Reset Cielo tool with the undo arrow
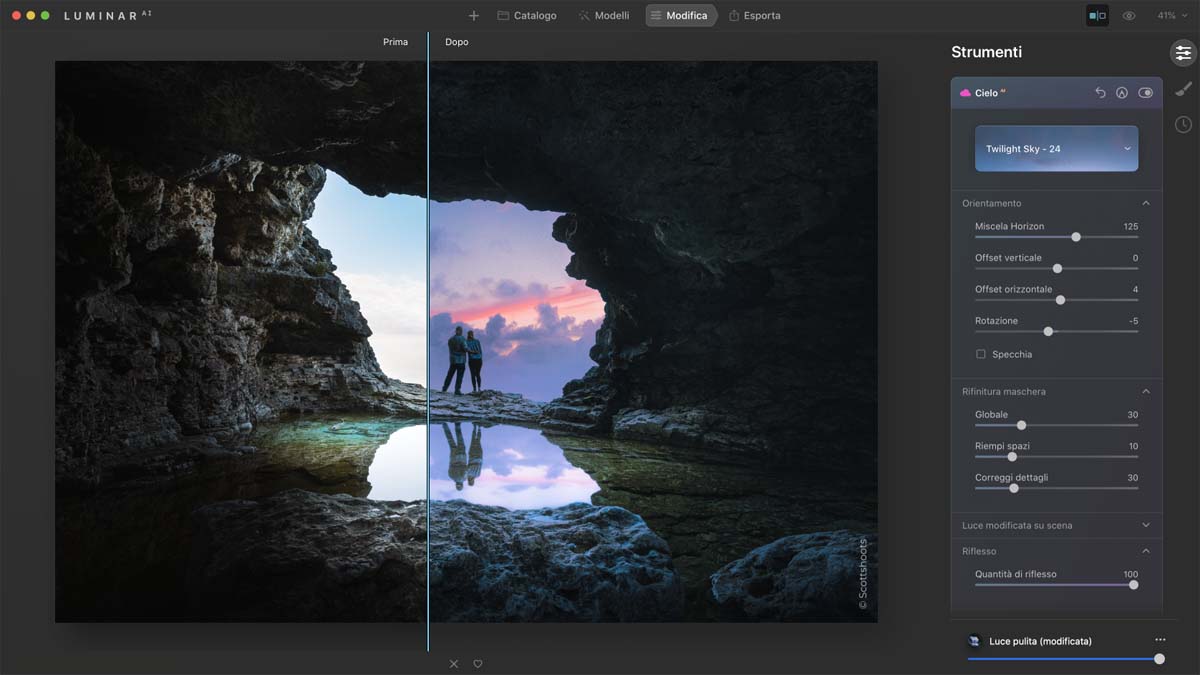1200x675 pixels. coord(1100,93)
